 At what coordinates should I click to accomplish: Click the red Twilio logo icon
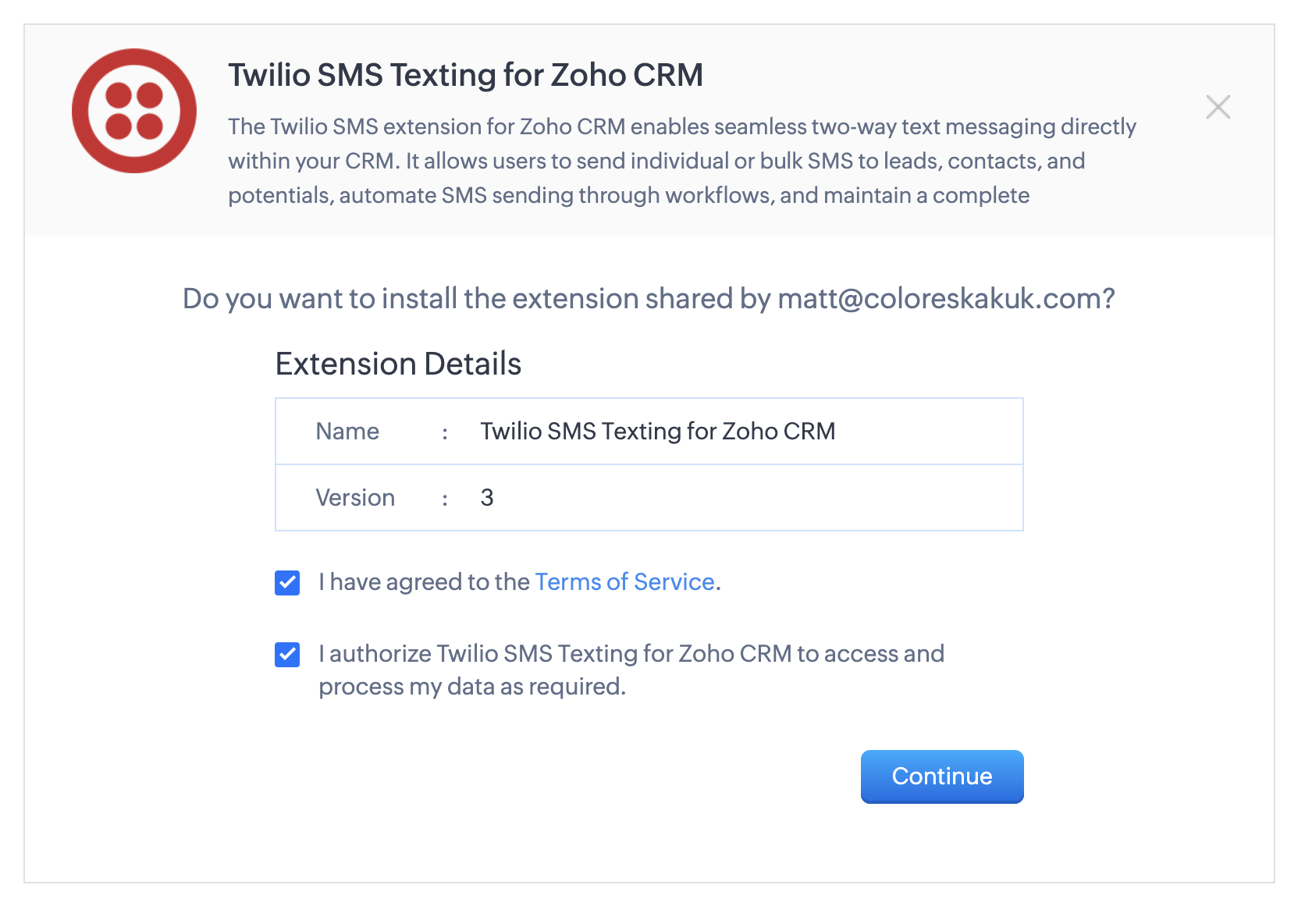click(x=134, y=111)
